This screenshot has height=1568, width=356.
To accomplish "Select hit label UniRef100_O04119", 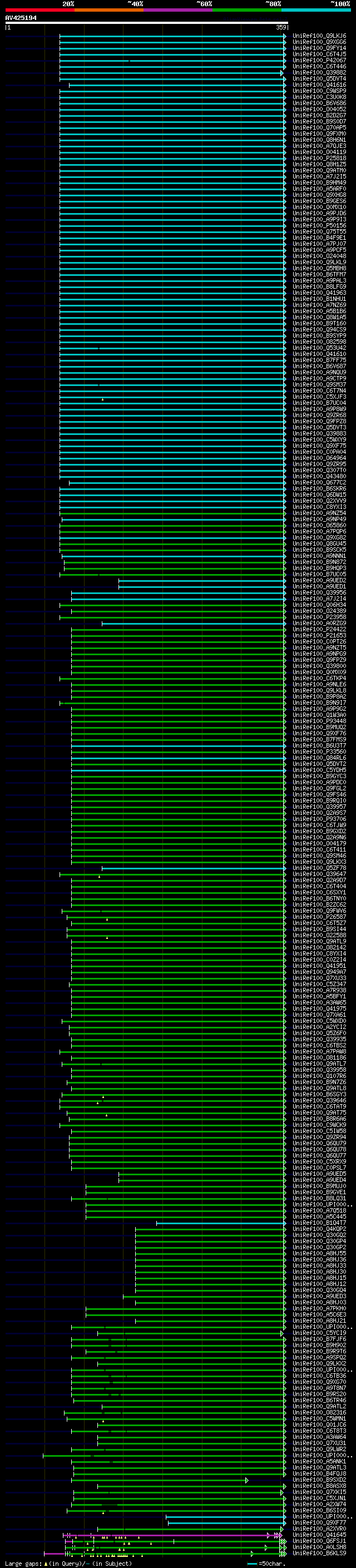I will coord(319,152).
